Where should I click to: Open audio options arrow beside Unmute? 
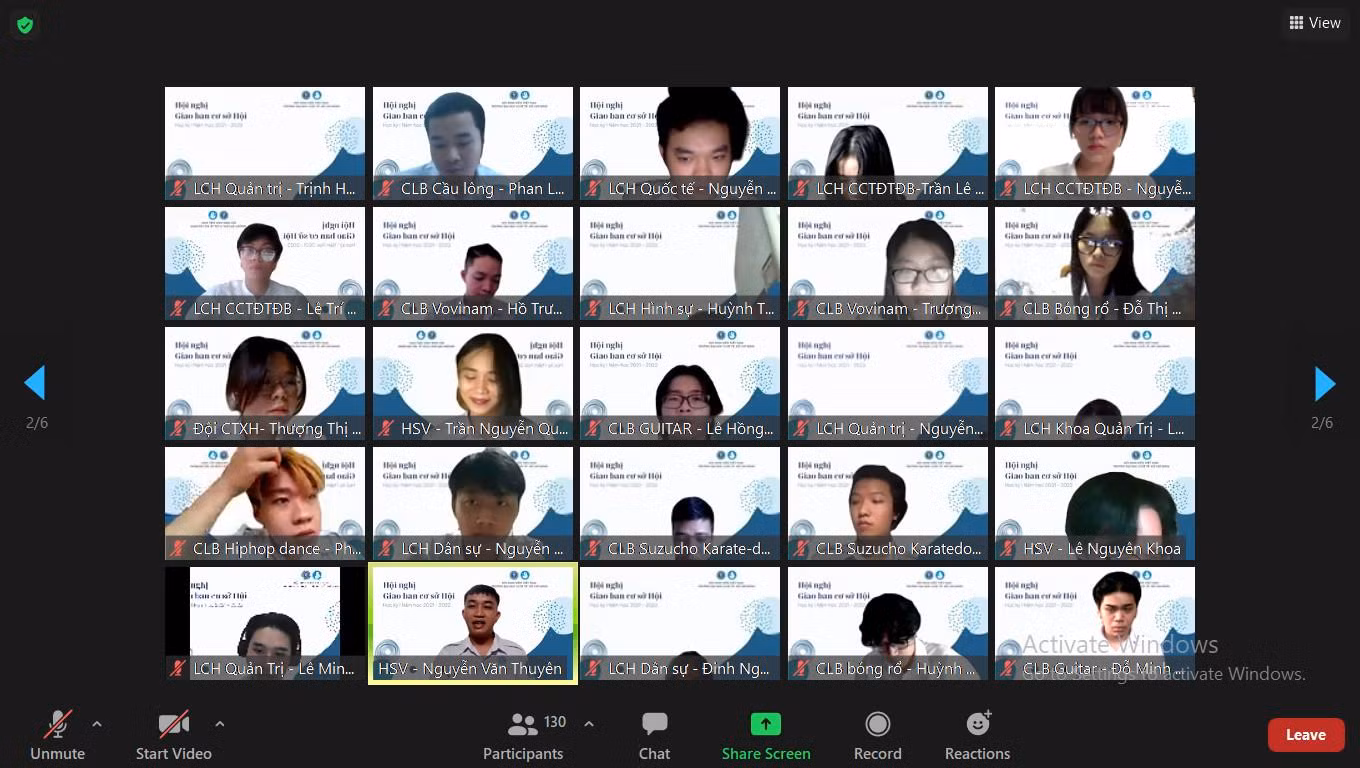point(97,724)
